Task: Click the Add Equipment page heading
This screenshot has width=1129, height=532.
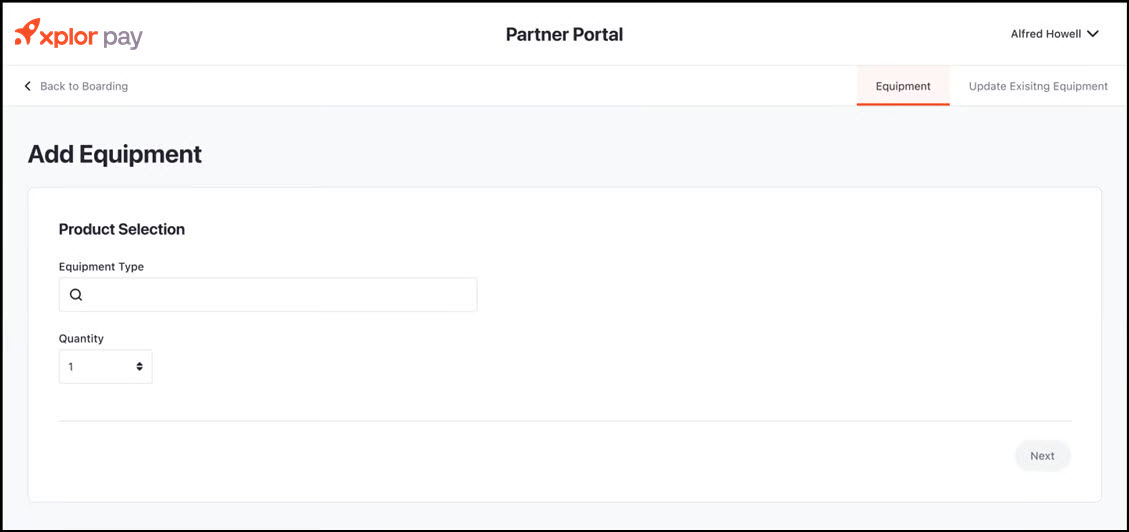Action: click(x=115, y=154)
